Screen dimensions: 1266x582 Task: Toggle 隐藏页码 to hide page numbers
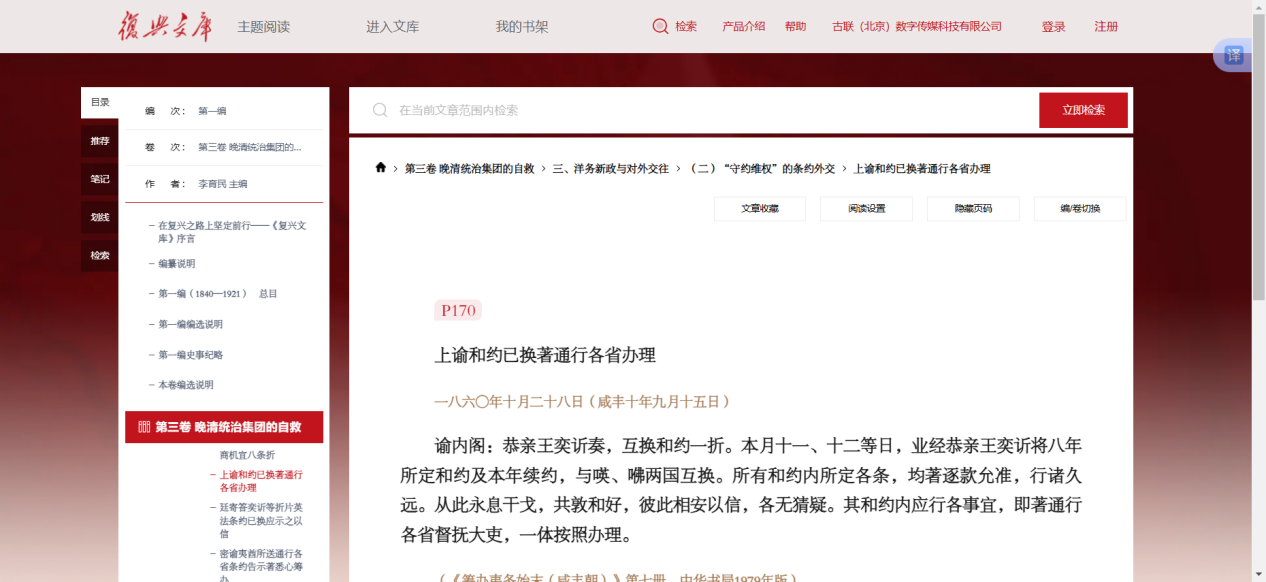[973, 209]
